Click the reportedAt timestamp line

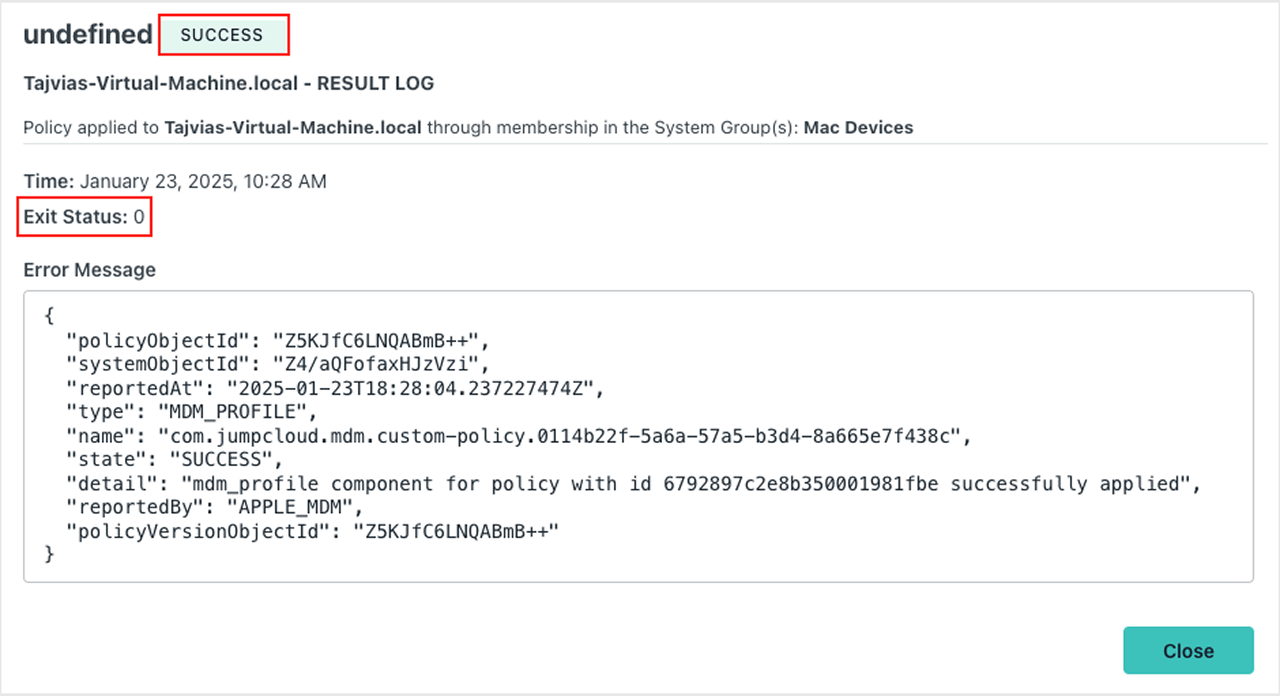pyautogui.click(x=335, y=386)
